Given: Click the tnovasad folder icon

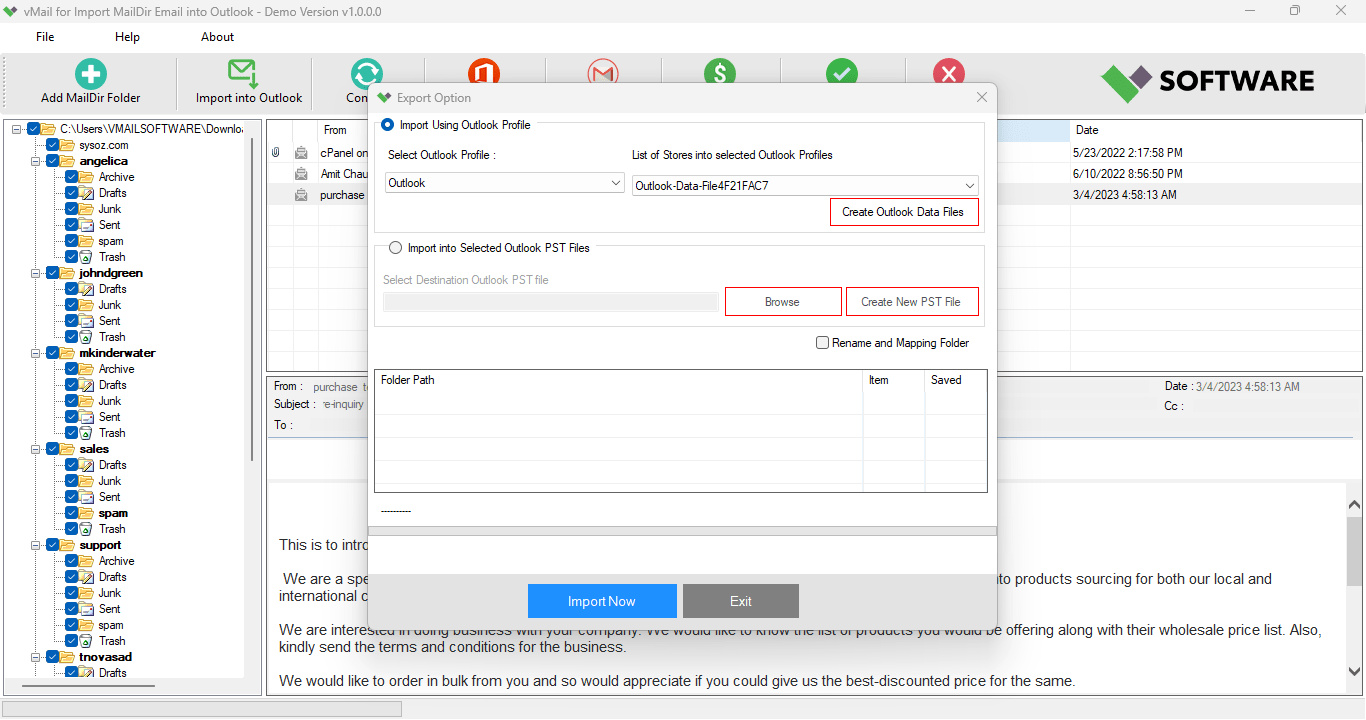Looking at the screenshot, I should [x=68, y=657].
